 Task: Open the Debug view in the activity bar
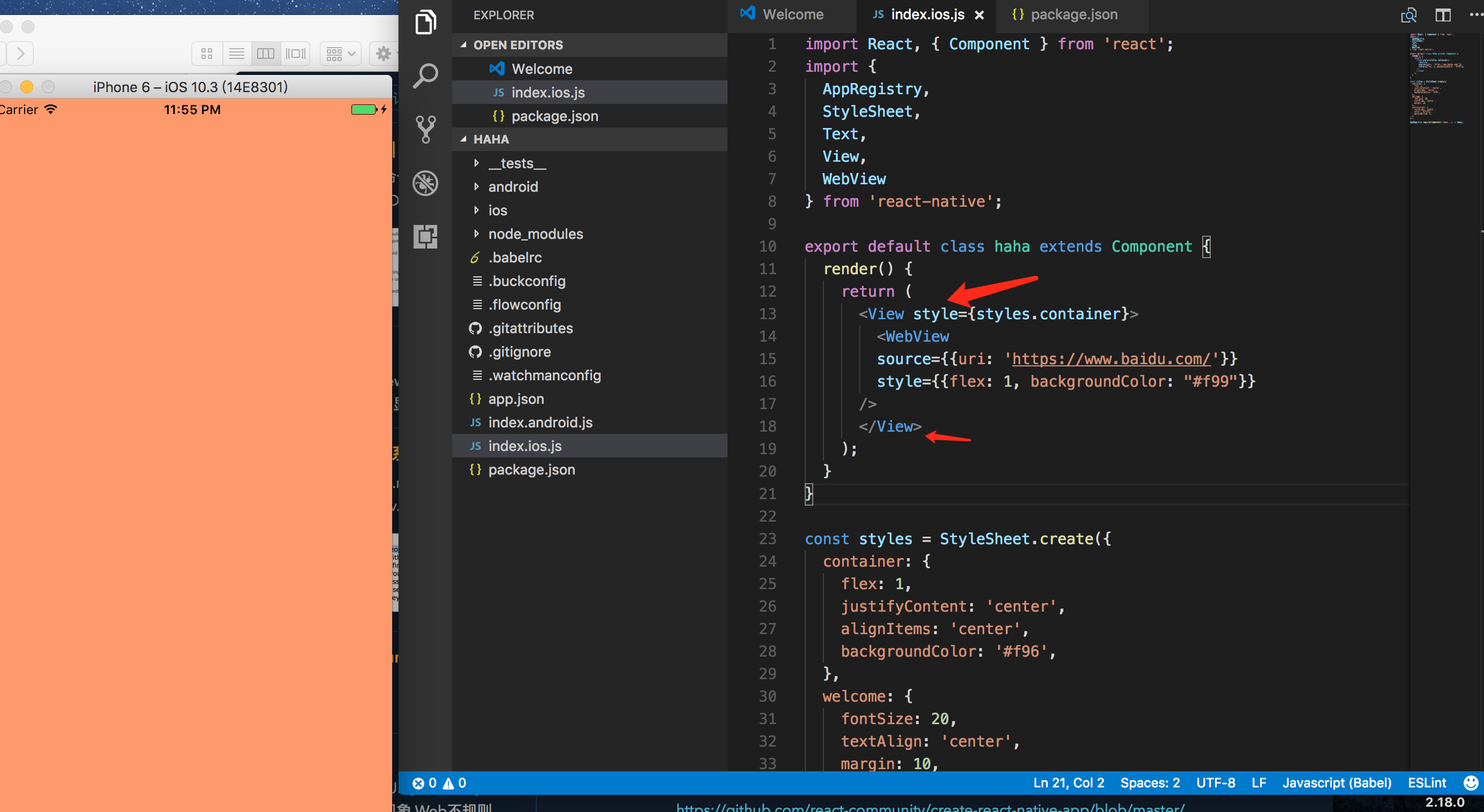coord(425,183)
